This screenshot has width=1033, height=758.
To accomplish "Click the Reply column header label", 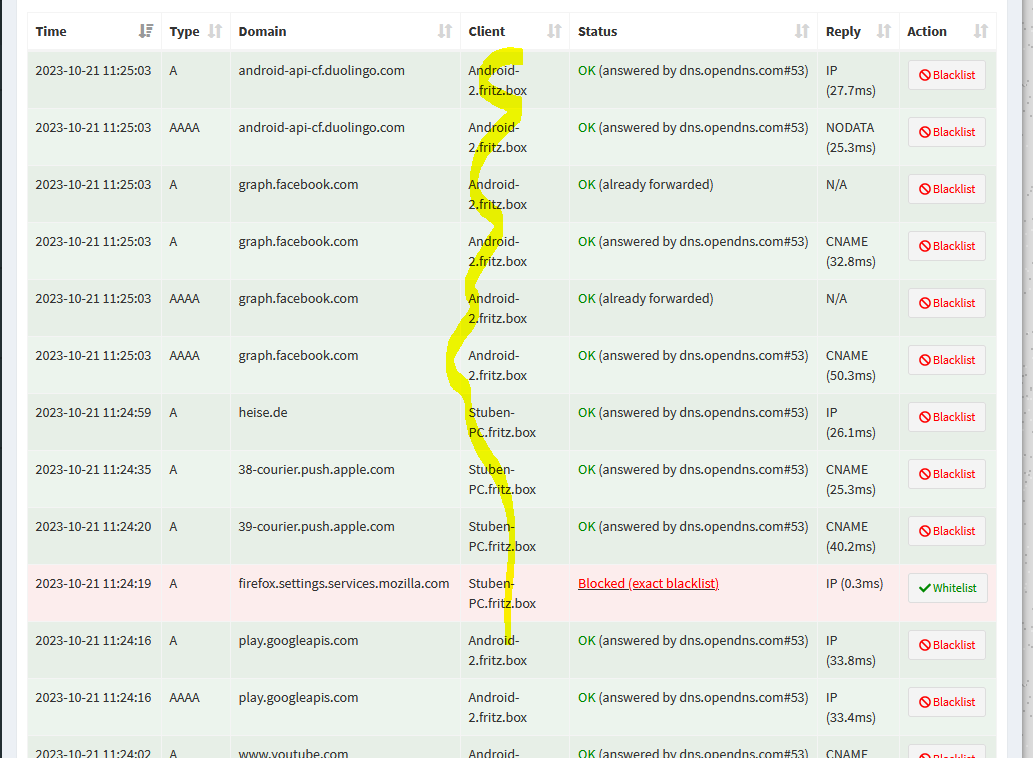I will (843, 32).
